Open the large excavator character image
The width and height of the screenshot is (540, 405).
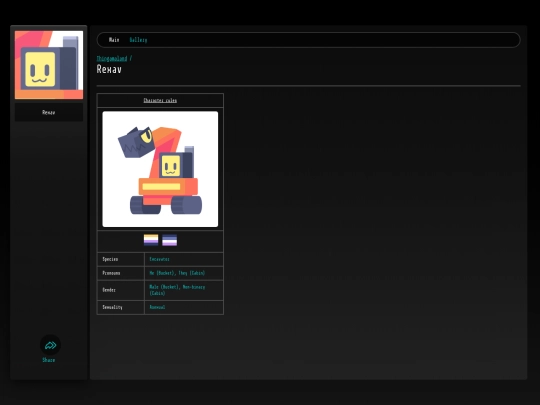click(x=160, y=169)
